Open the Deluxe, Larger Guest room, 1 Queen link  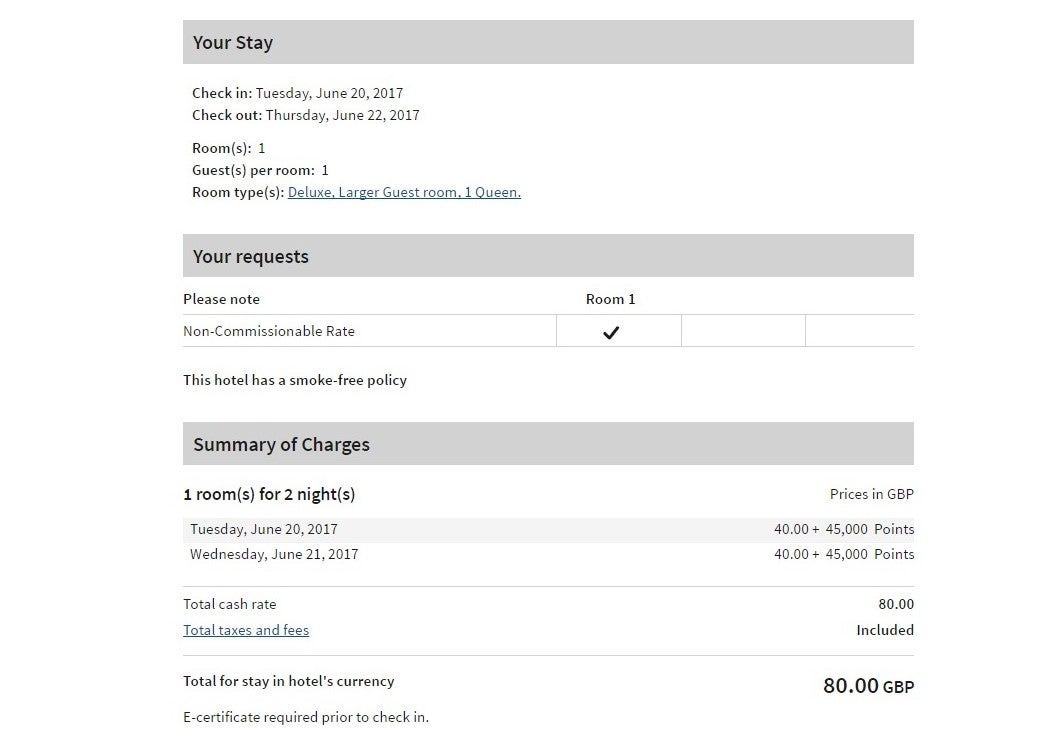404,192
